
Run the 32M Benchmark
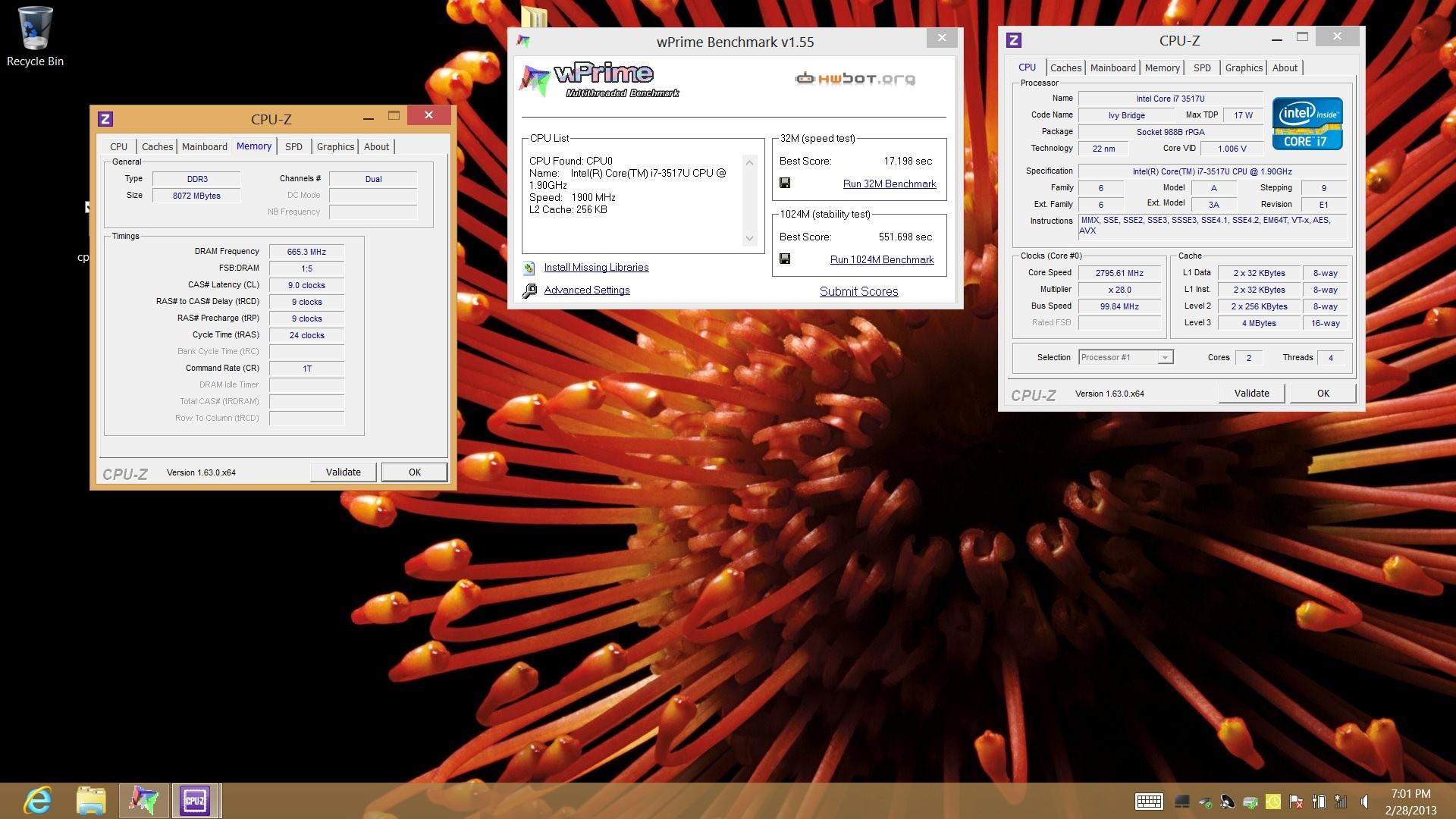[889, 184]
